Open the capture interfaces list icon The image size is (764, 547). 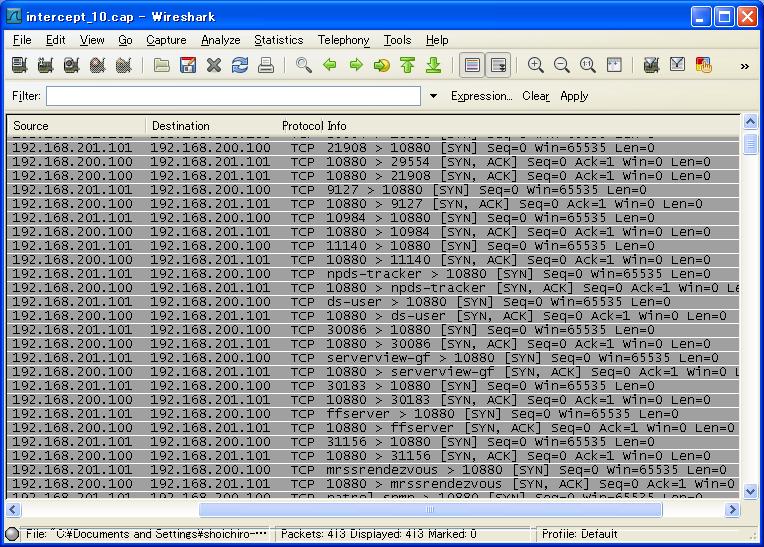19,65
